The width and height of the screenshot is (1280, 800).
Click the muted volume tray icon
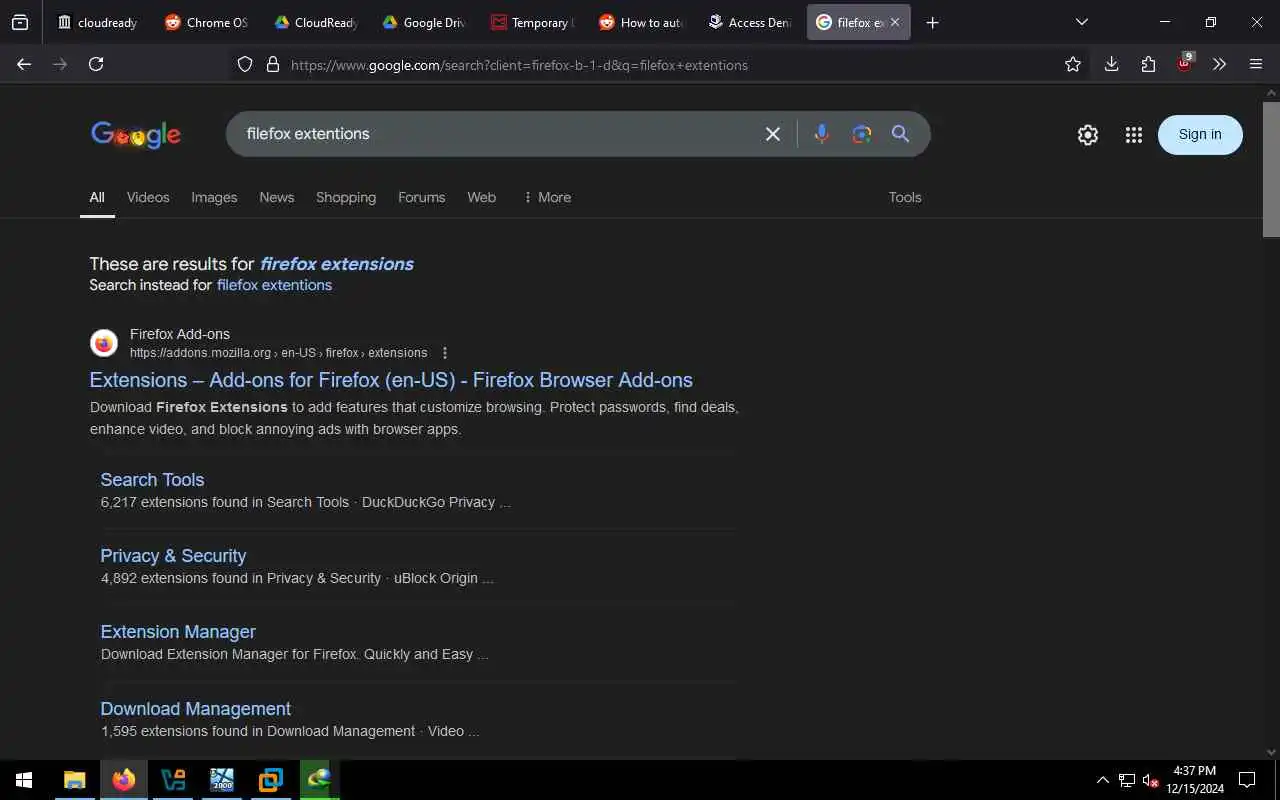pos(1150,781)
